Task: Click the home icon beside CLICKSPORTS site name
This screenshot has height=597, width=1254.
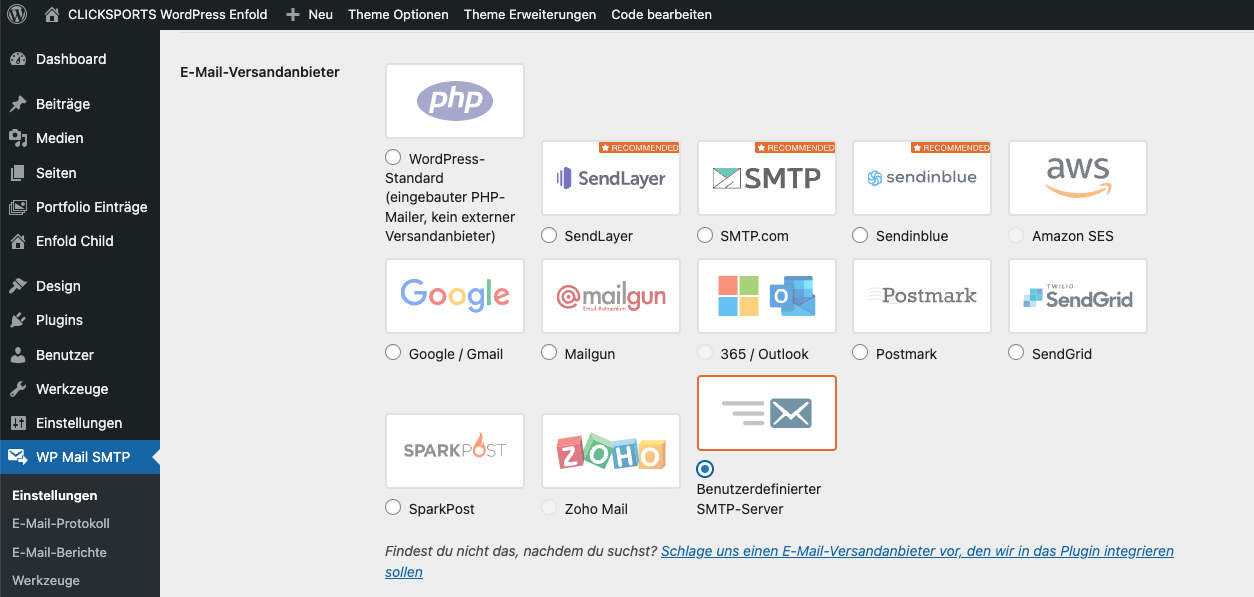Action: tap(53, 14)
